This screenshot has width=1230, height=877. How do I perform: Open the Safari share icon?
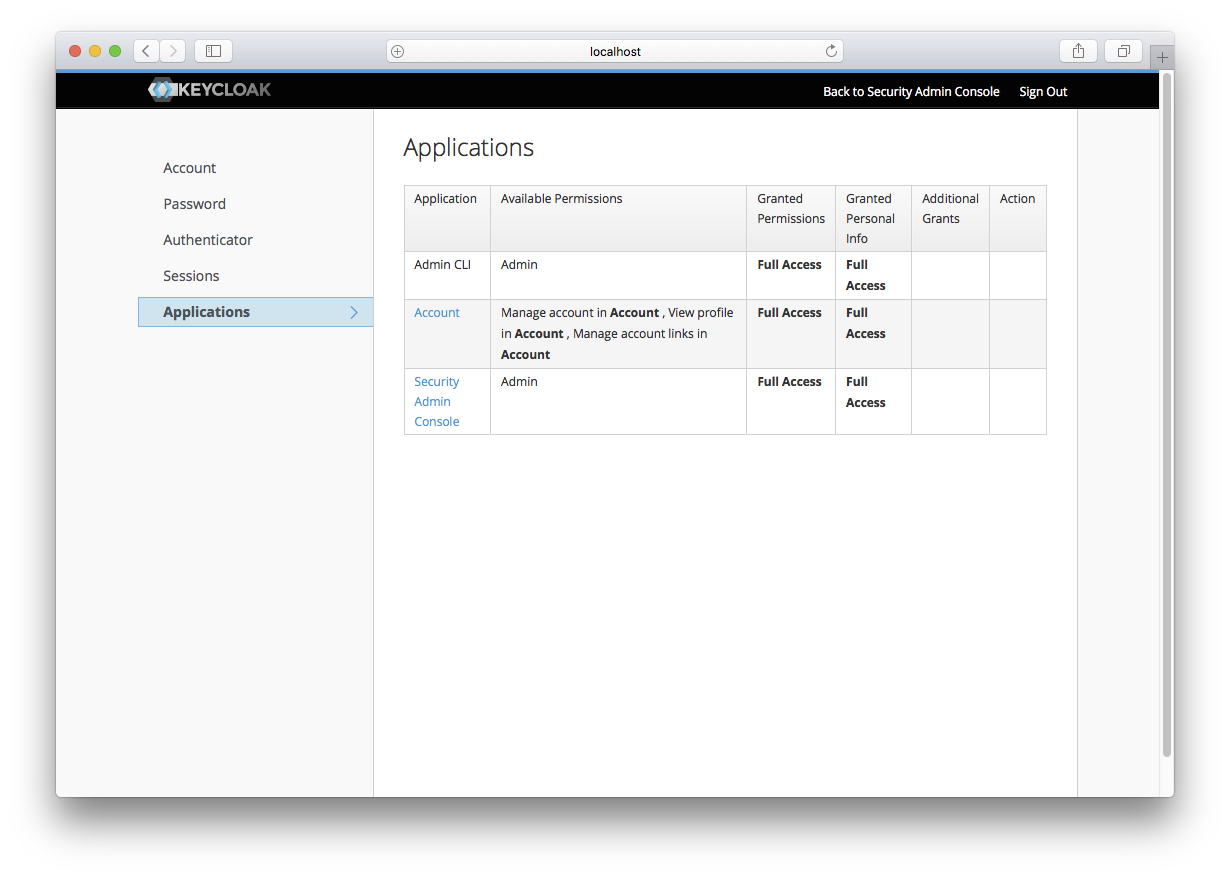click(1078, 51)
